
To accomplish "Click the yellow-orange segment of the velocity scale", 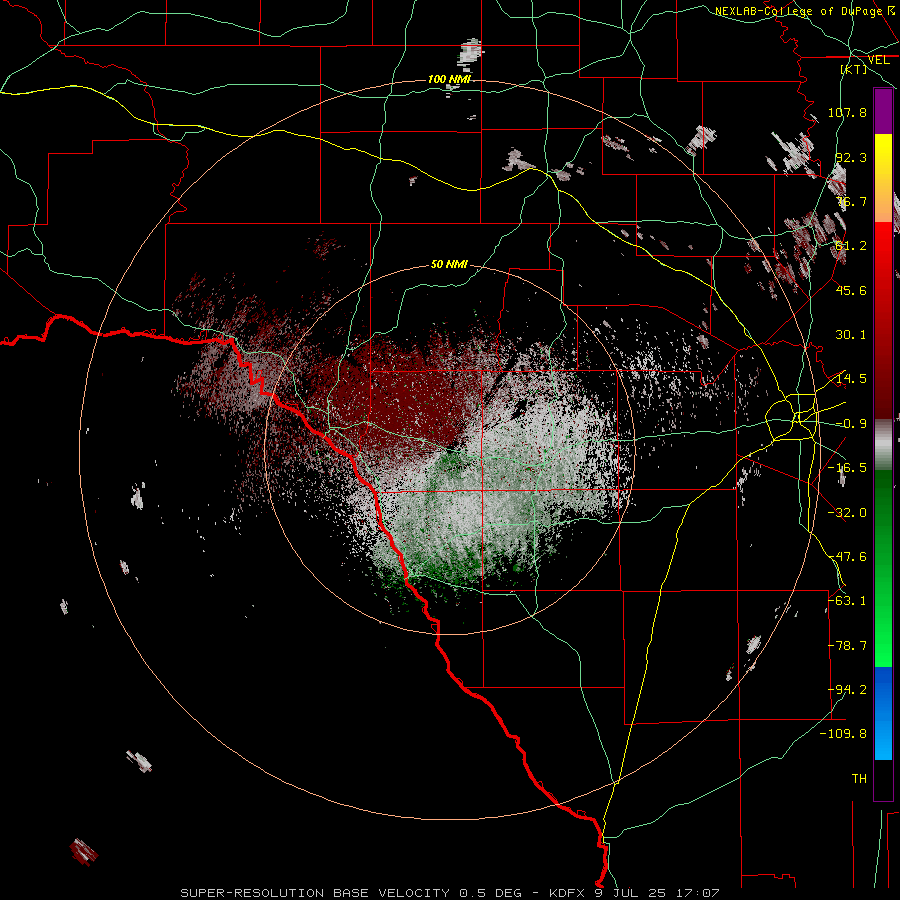I will point(883,178).
